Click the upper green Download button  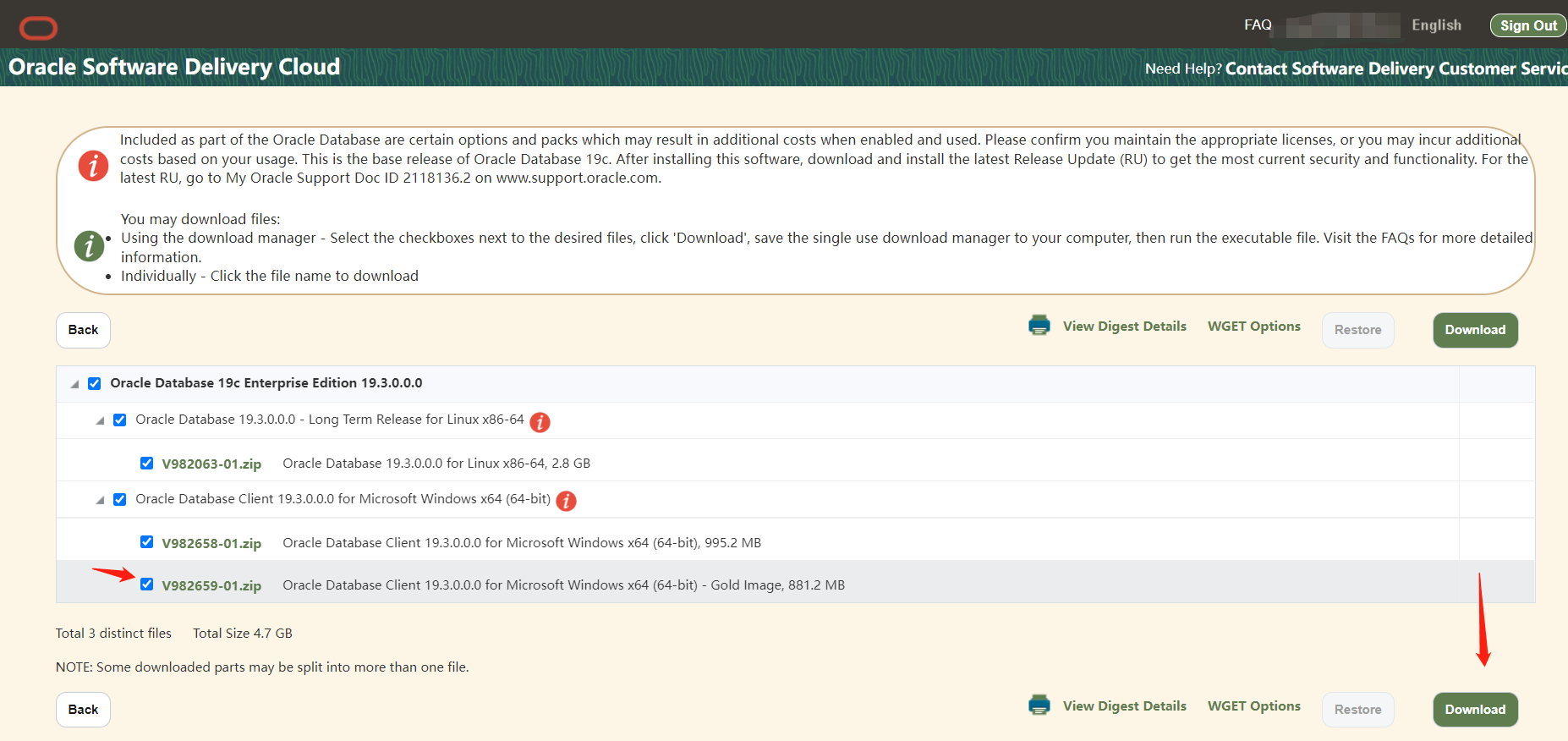pyautogui.click(x=1475, y=330)
